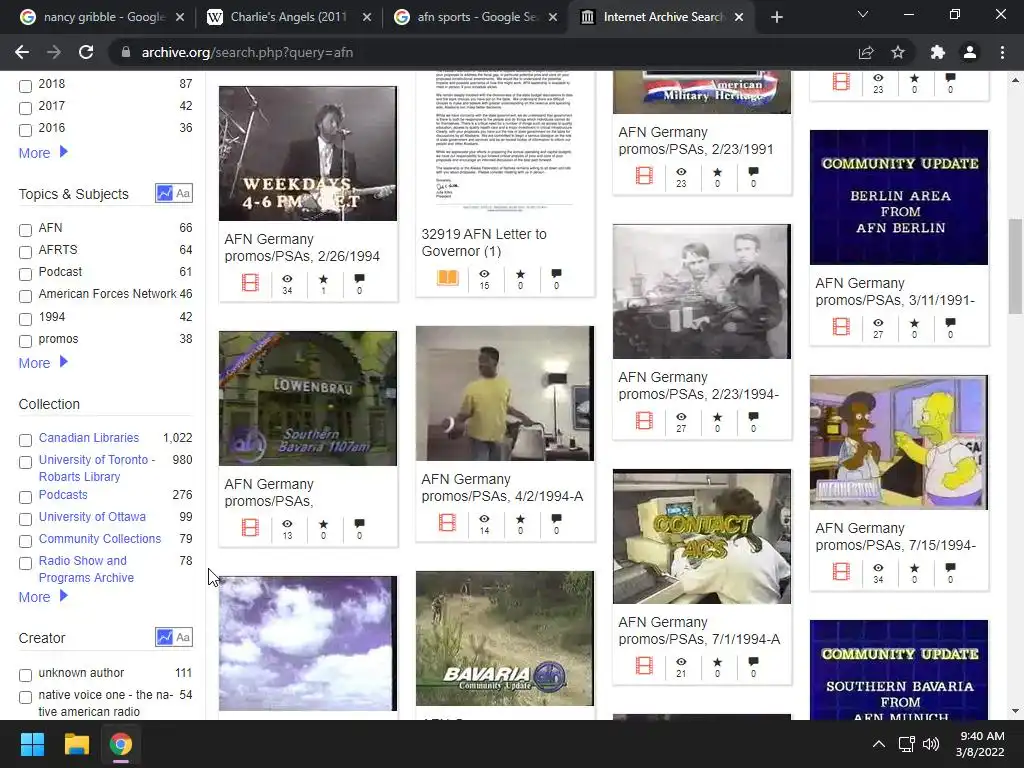Close the afn sports Google tab
The height and width of the screenshot is (768, 1024).
click(553, 17)
